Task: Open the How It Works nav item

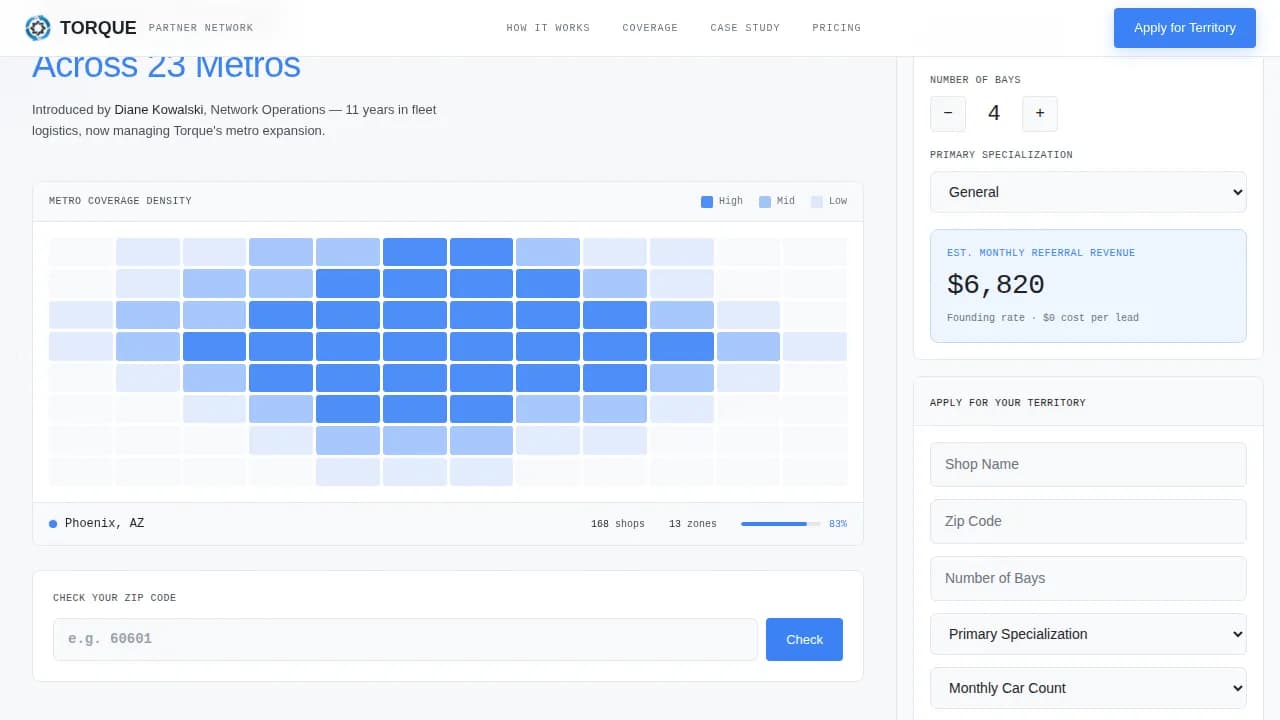Action: [548, 27]
